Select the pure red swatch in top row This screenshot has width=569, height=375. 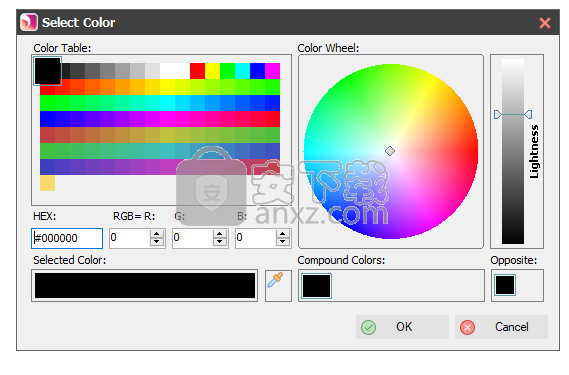[197, 71]
